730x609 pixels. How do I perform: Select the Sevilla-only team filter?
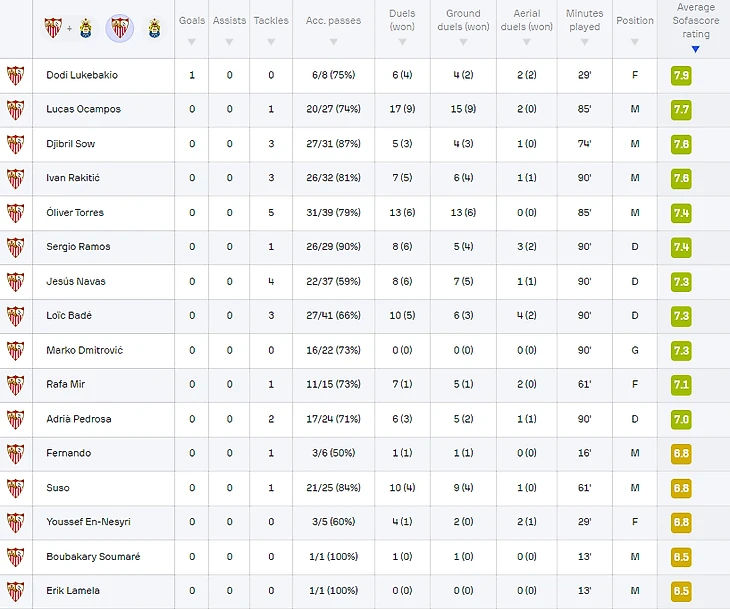pyautogui.click(x=120, y=28)
